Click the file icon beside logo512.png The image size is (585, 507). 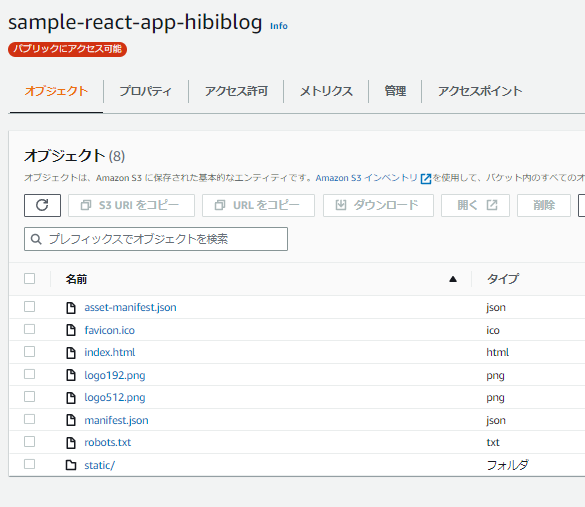[71, 398]
